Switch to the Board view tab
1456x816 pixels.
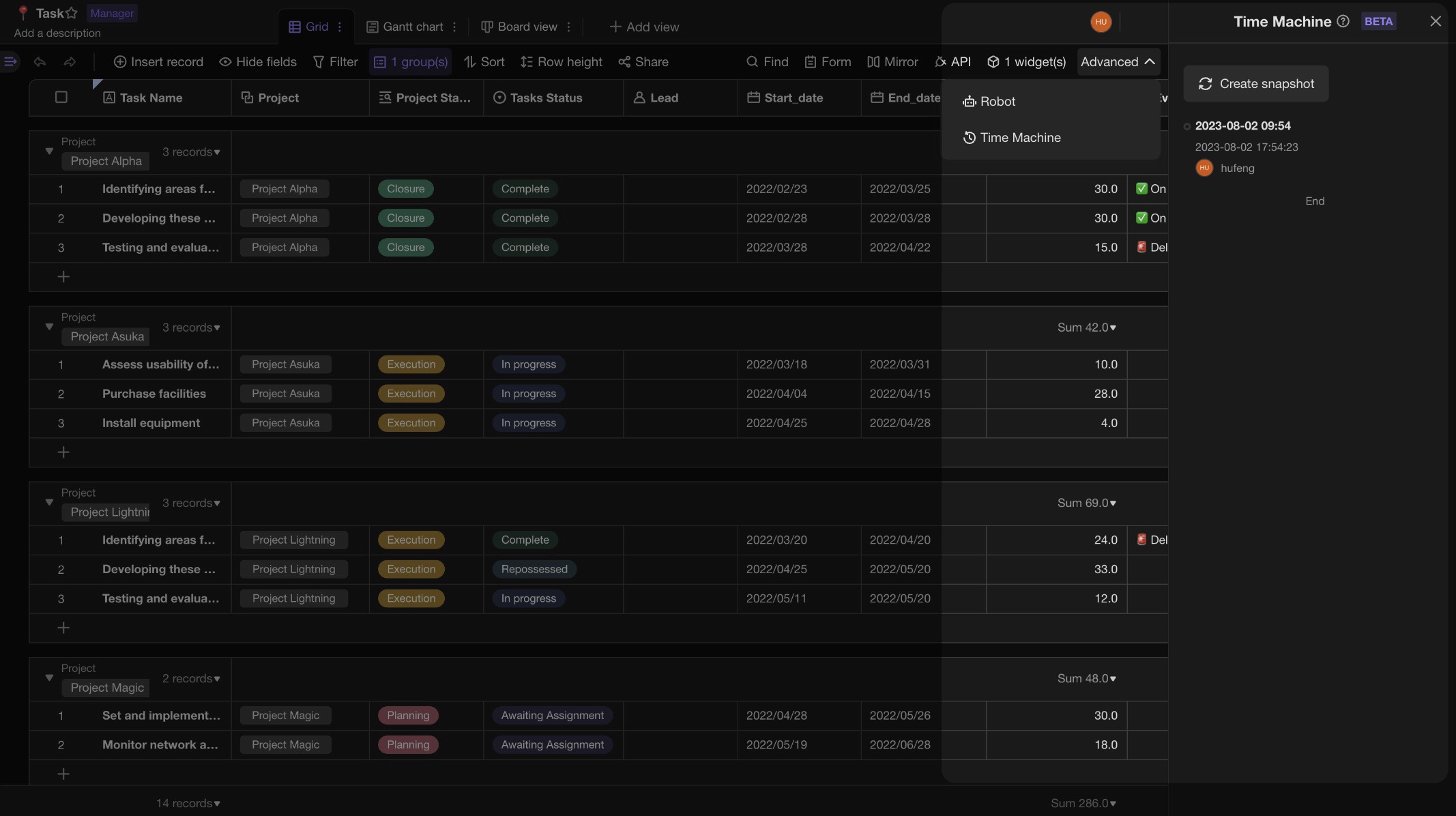[519, 27]
